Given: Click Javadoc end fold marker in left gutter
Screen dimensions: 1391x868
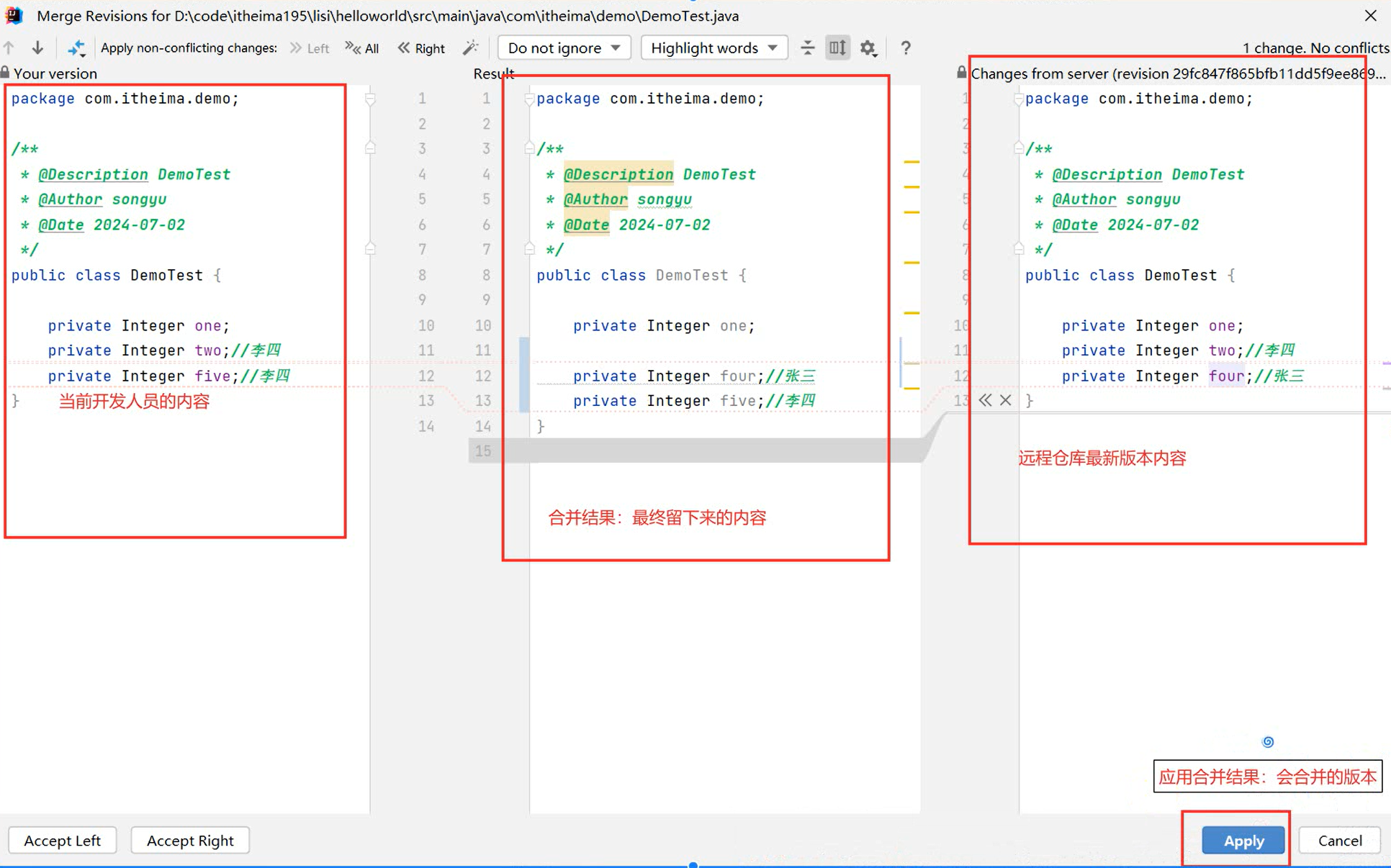Looking at the screenshot, I should point(370,249).
